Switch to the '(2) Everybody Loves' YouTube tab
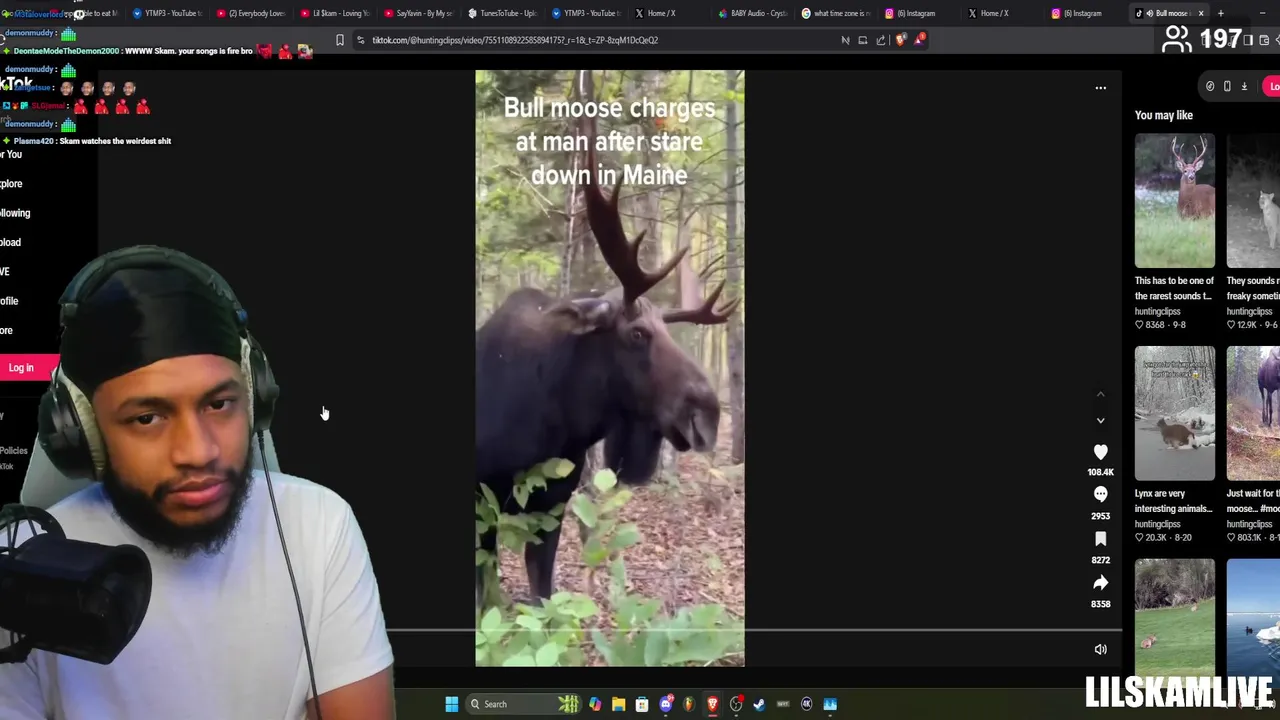This screenshot has height=720, width=1280. pyautogui.click(x=252, y=13)
